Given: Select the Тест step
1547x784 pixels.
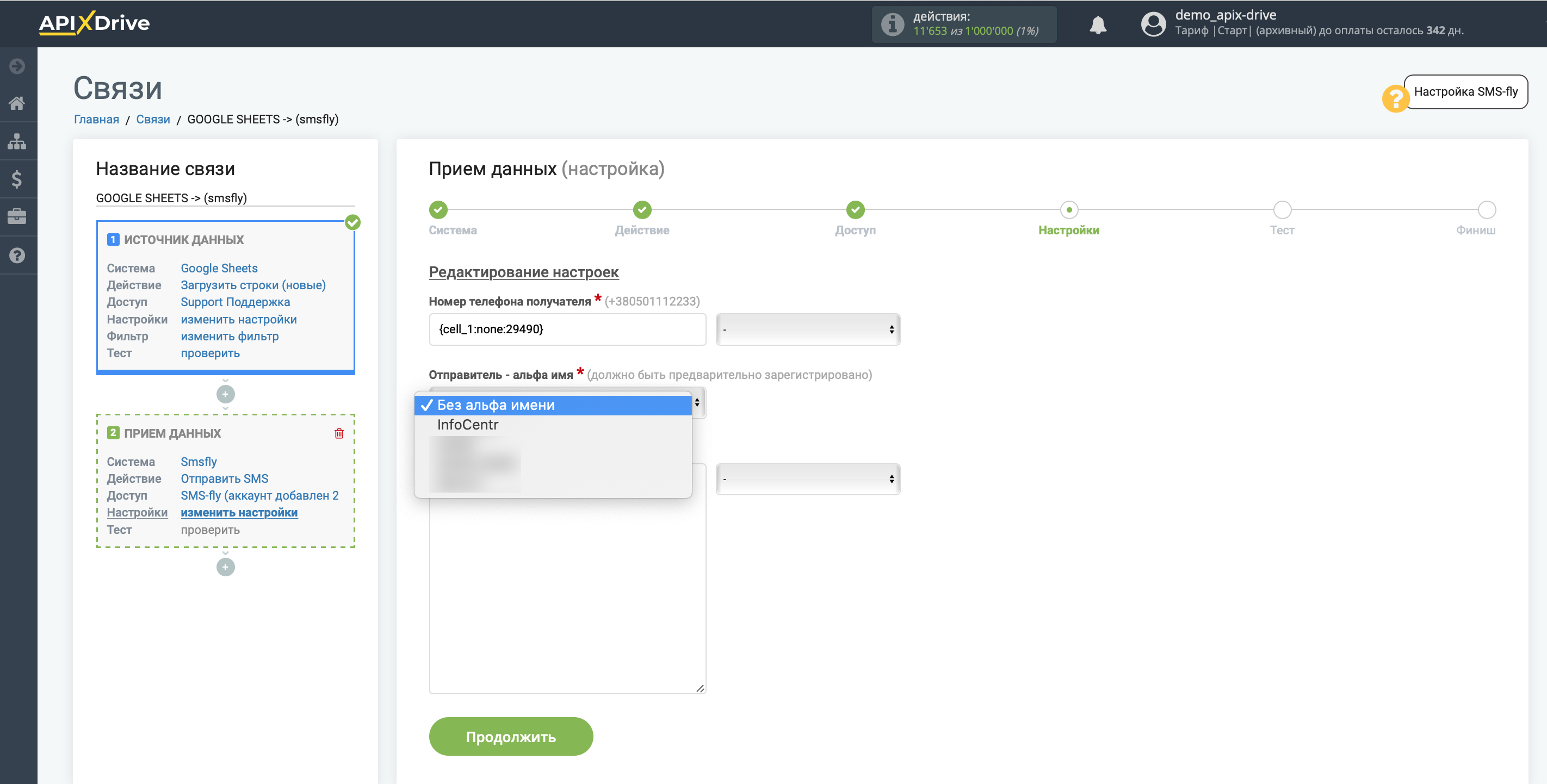Looking at the screenshot, I should coord(1282,209).
